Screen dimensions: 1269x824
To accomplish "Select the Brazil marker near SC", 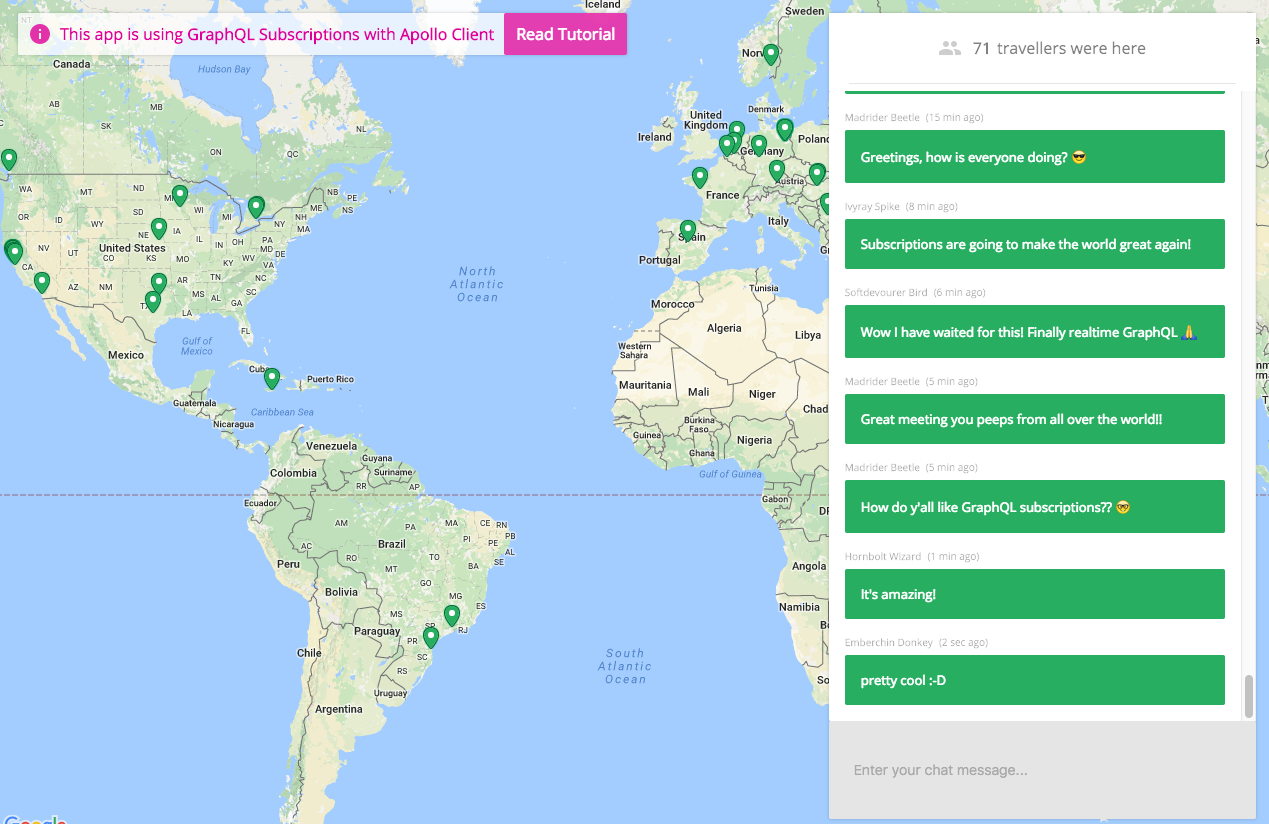I will (431, 636).
